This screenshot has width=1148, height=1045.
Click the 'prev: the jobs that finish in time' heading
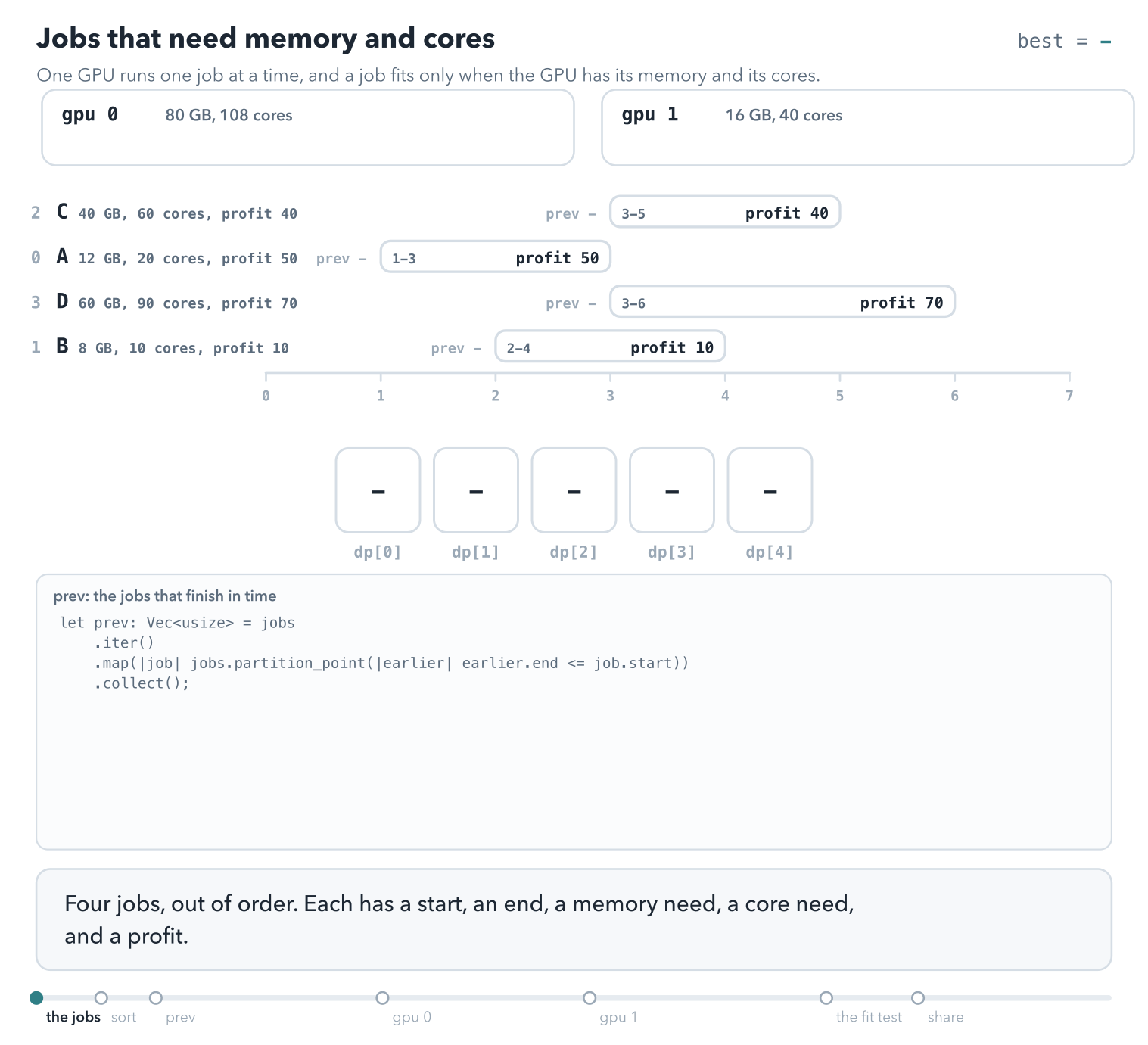(165, 596)
